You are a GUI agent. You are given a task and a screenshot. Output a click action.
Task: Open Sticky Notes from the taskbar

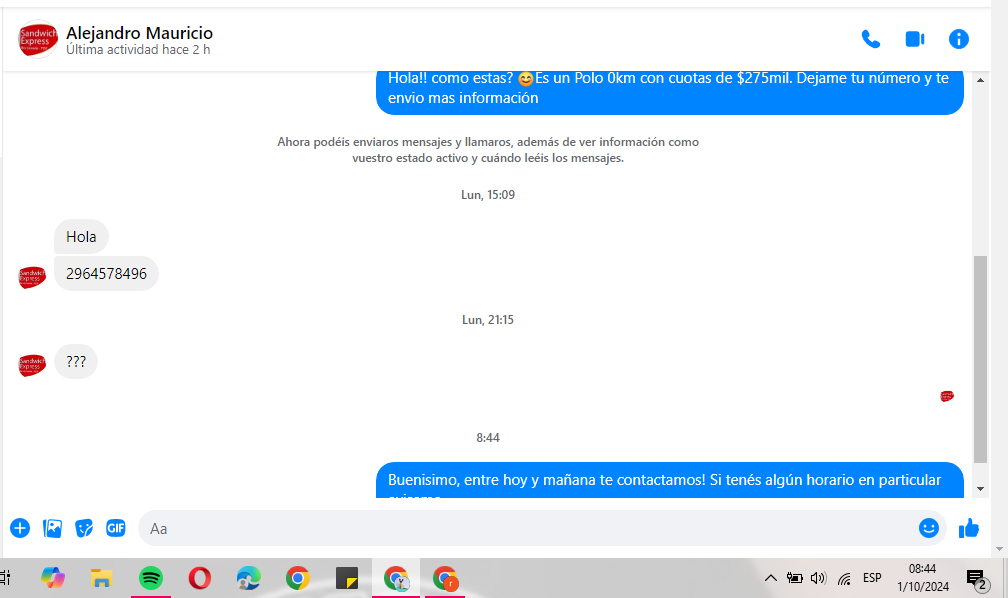click(346, 578)
